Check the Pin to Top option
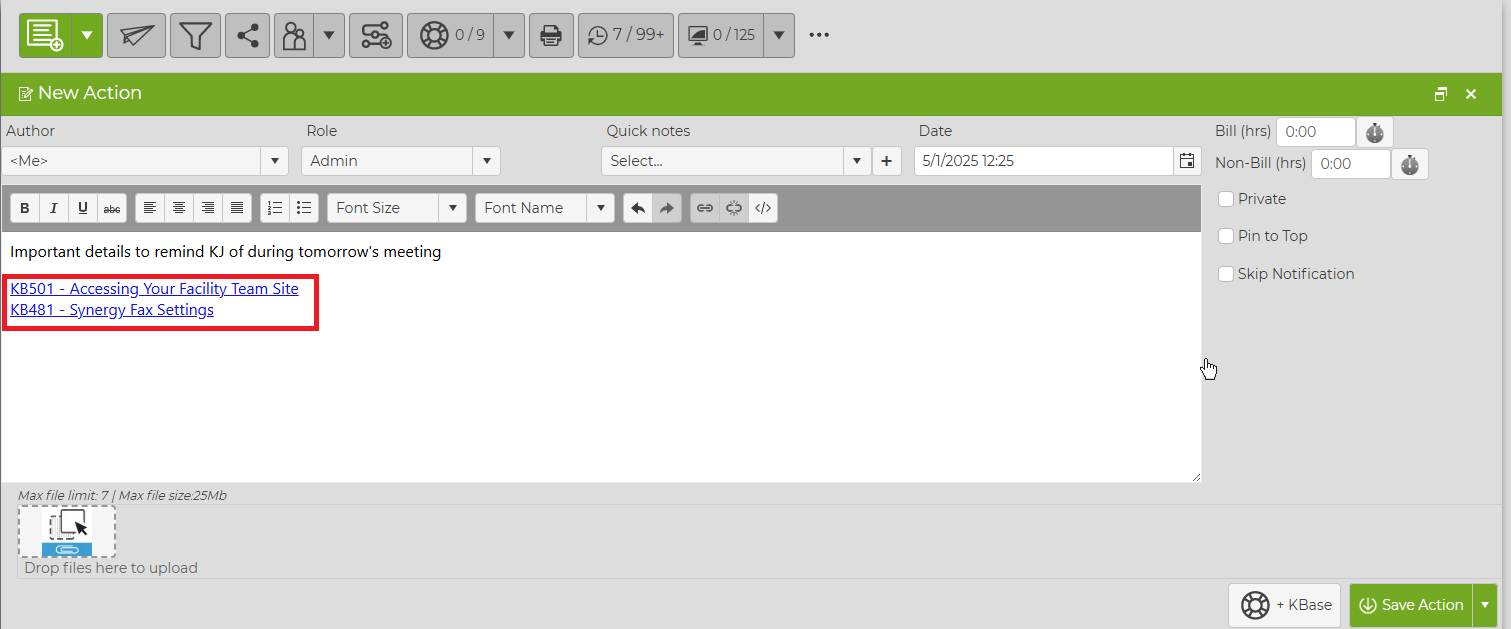 (x=1226, y=236)
